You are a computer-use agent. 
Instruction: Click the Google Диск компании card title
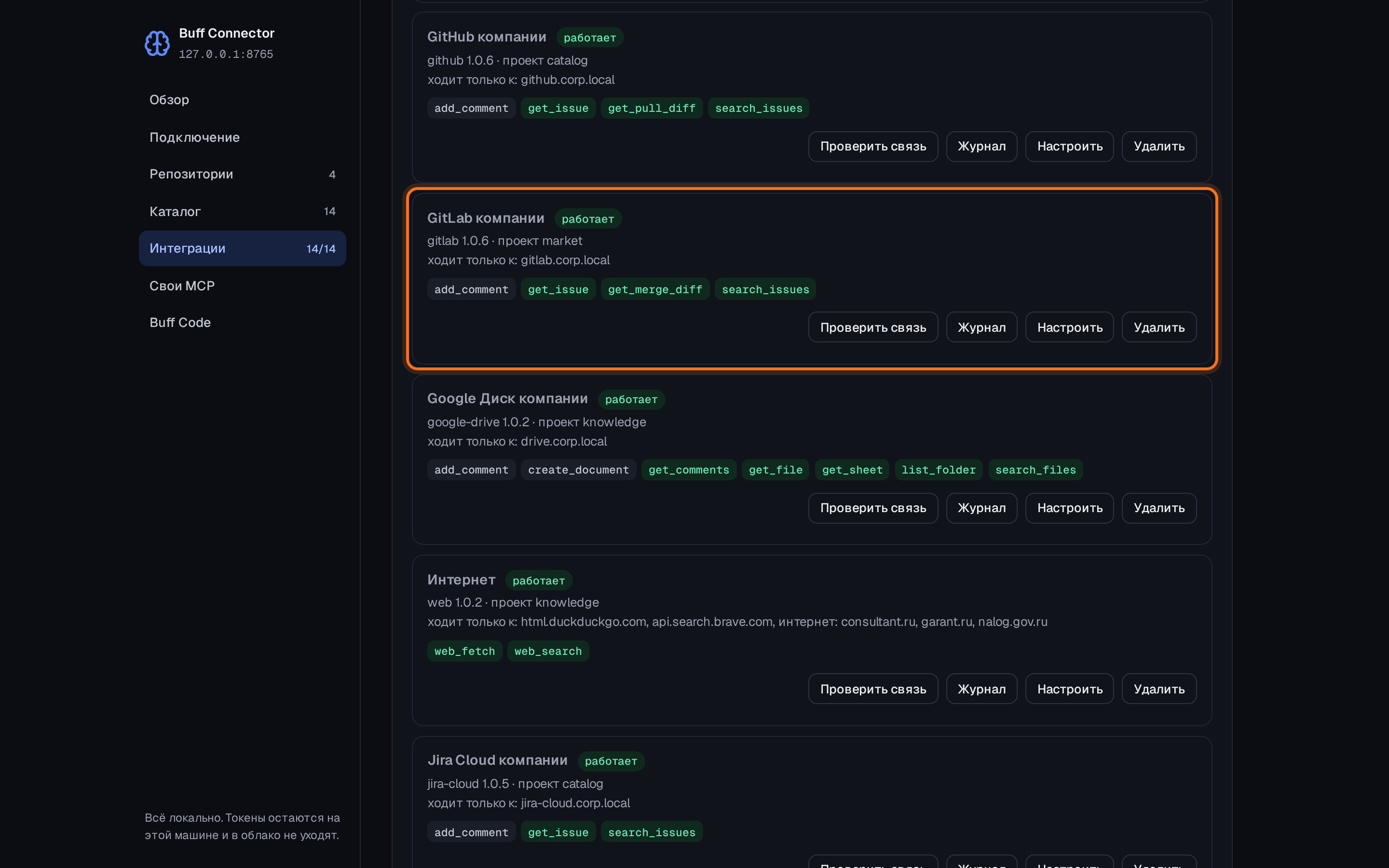point(507,398)
